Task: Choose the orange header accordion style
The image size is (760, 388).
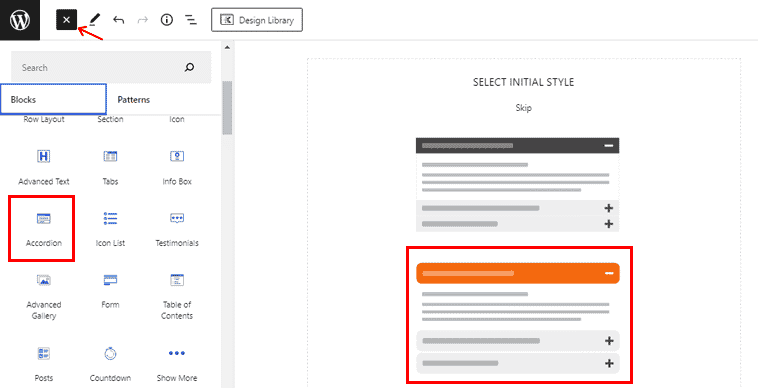Action: tap(518, 317)
